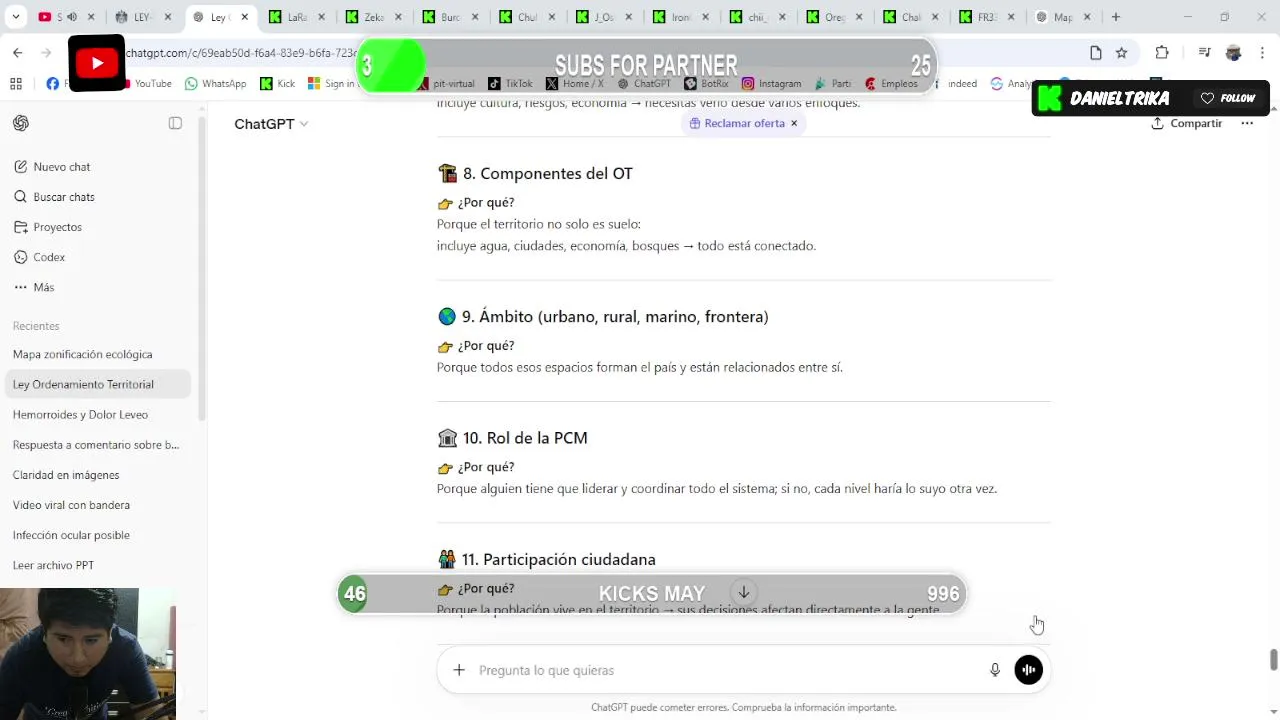Viewport: 1280px width, 720px height.
Task: Open the Kick bookmark
Action: point(277,84)
